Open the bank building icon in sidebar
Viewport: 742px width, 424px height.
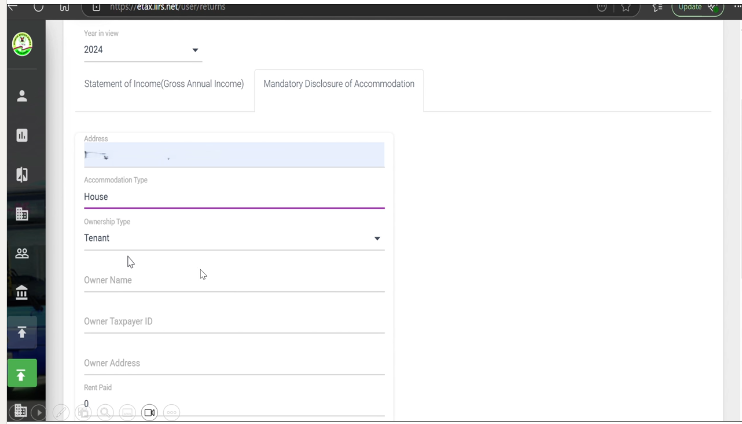pyautogui.click(x=22, y=292)
